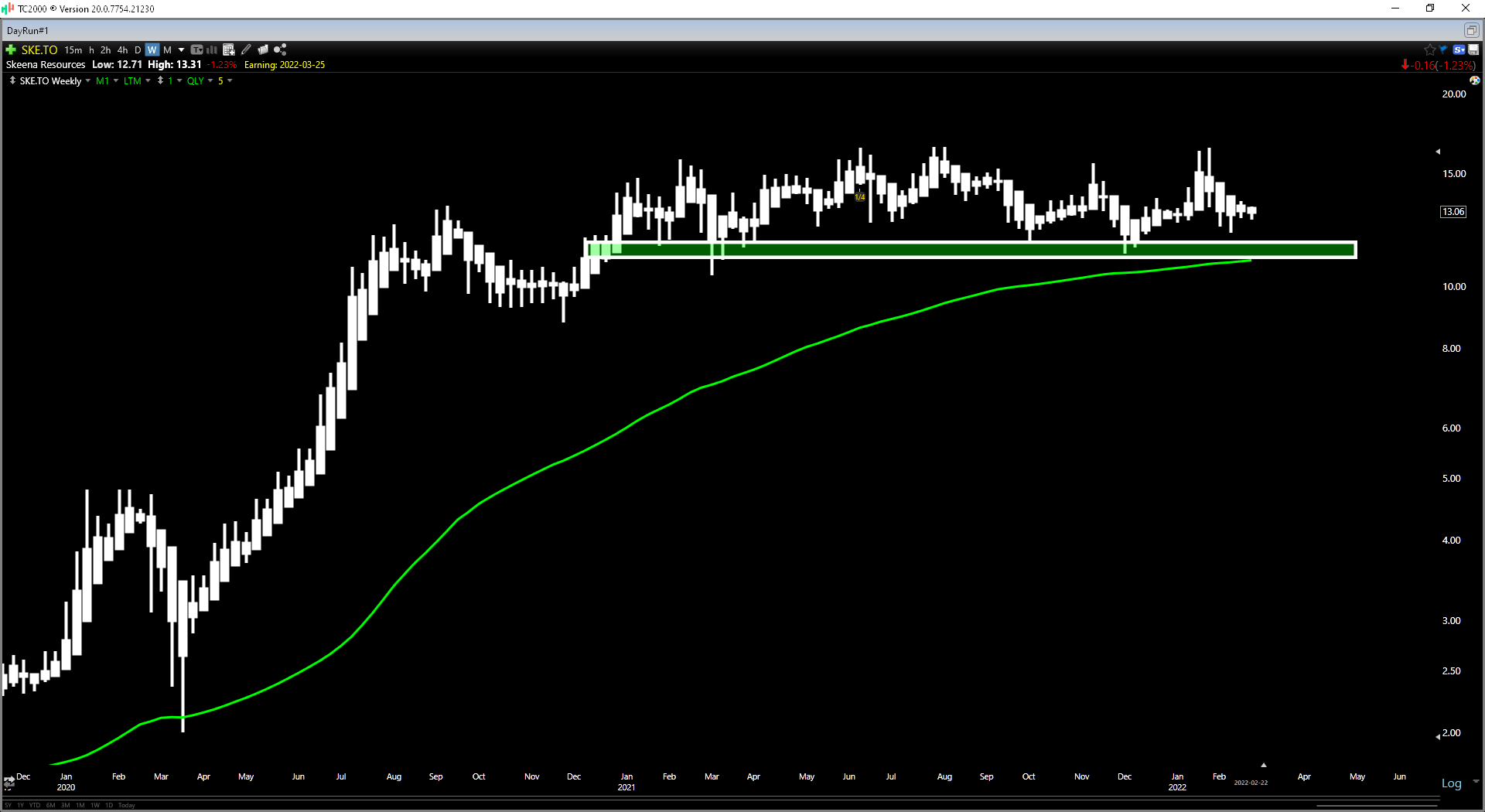Click the up-down handle beside 1

click(x=160, y=80)
